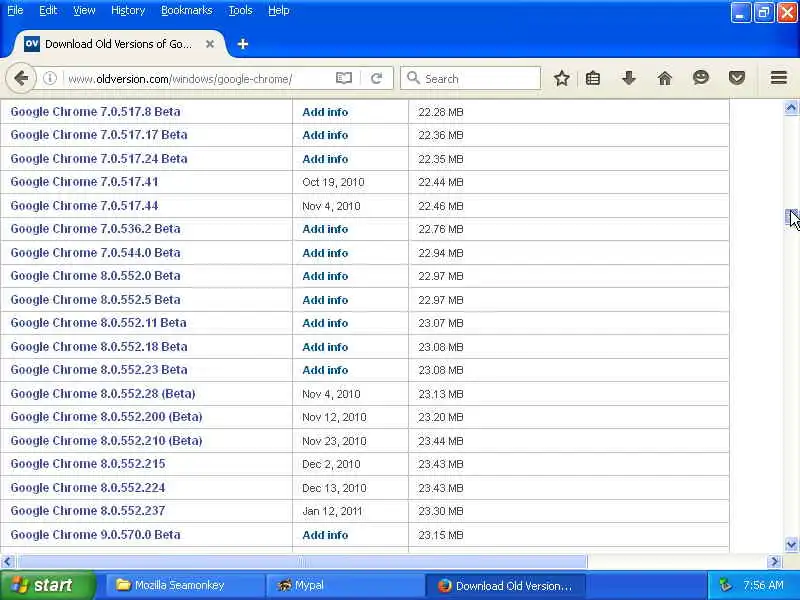The height and width of the screenshot is (600, 800).
Task: Open Google Chrome 8.0.552.224 link
Action: 88,487
